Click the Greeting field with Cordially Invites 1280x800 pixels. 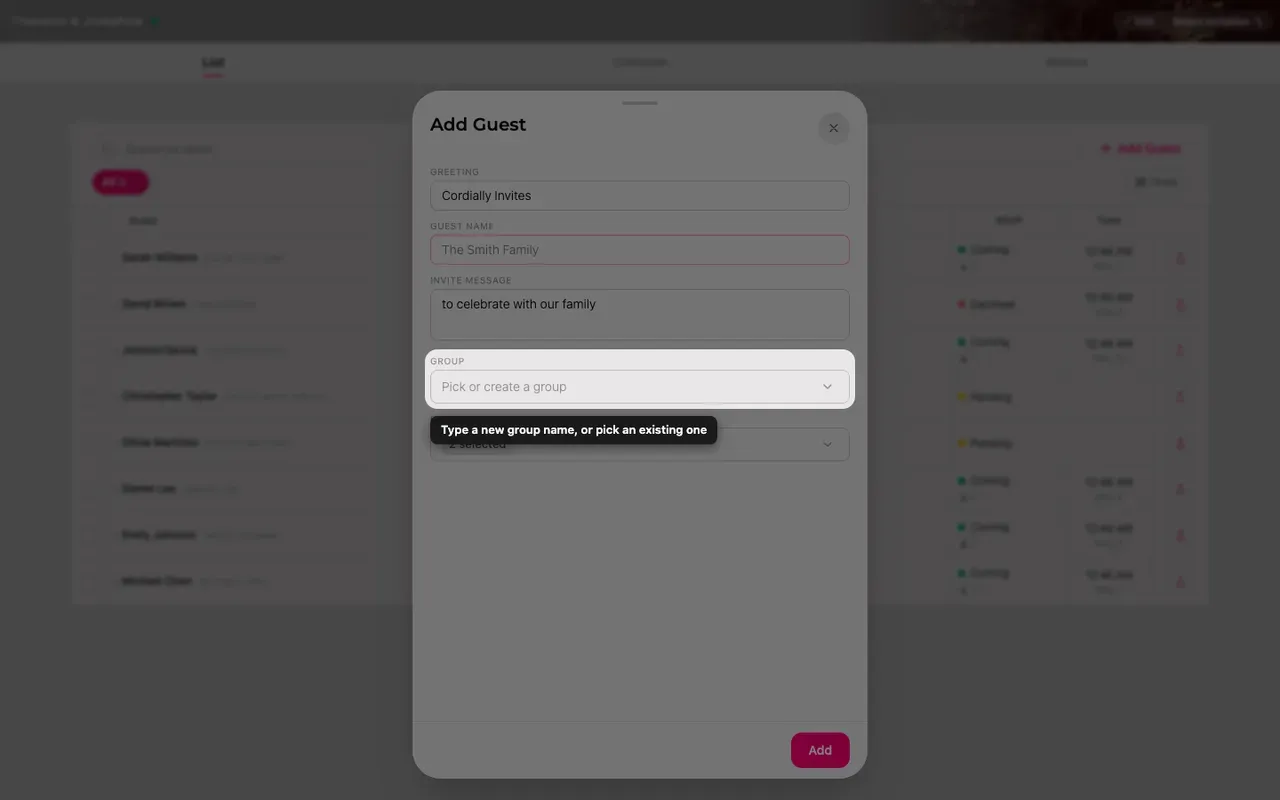[640, 195]
